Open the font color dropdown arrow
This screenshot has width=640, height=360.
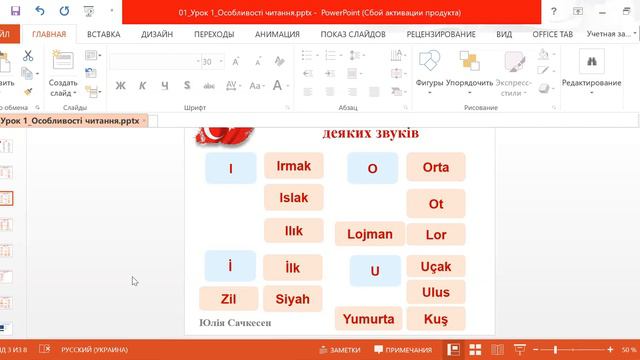pos(288,86)
